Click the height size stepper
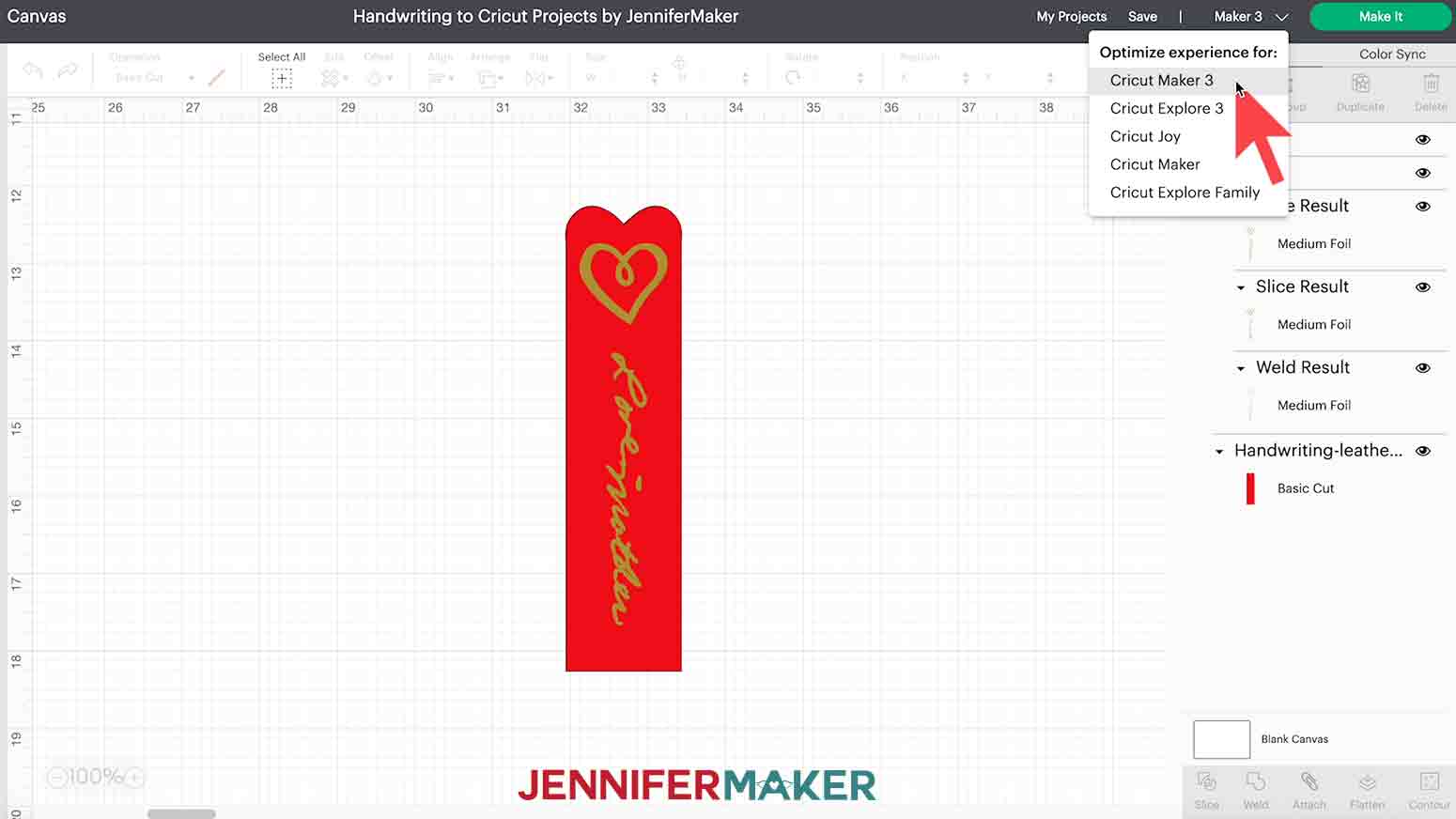Screen dimensions: 1456x819 (745, 78)
